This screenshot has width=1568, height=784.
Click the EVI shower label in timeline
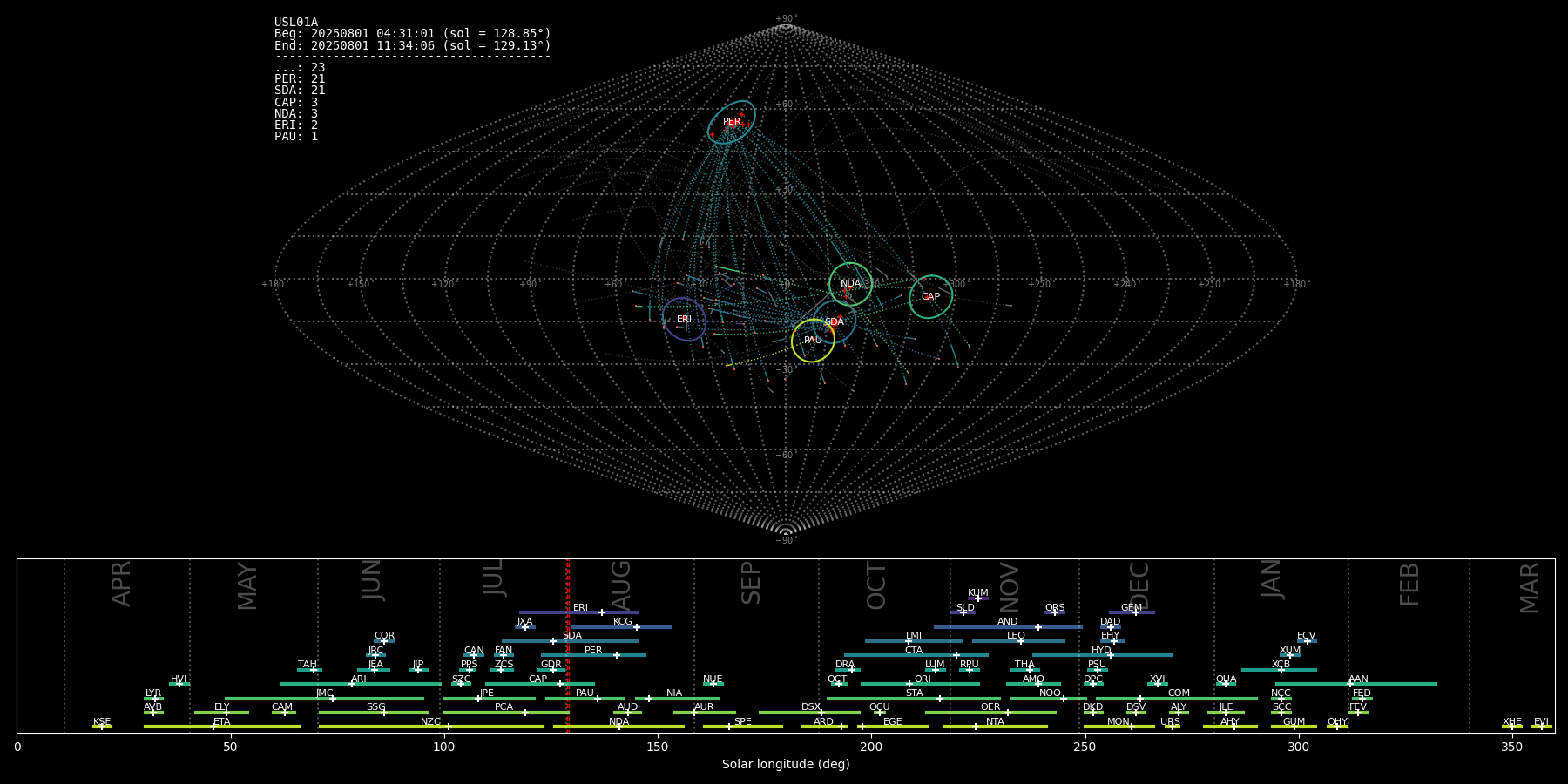click(1541, 722)
